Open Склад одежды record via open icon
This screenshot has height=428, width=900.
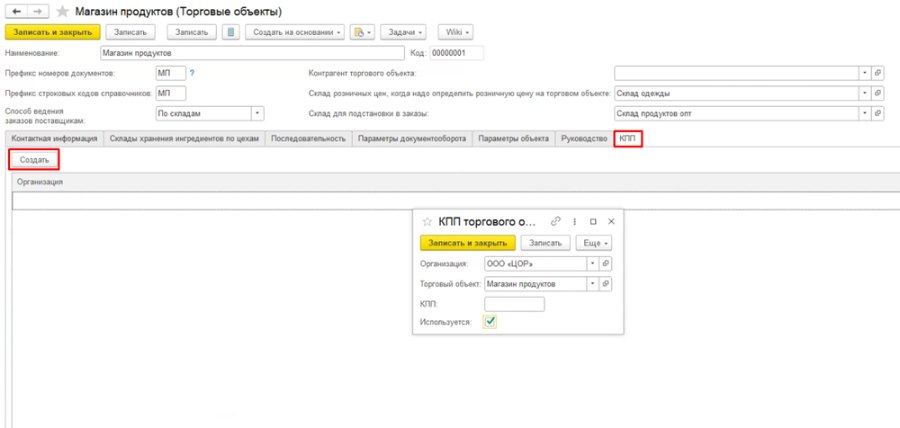click(x=878, y=94)
